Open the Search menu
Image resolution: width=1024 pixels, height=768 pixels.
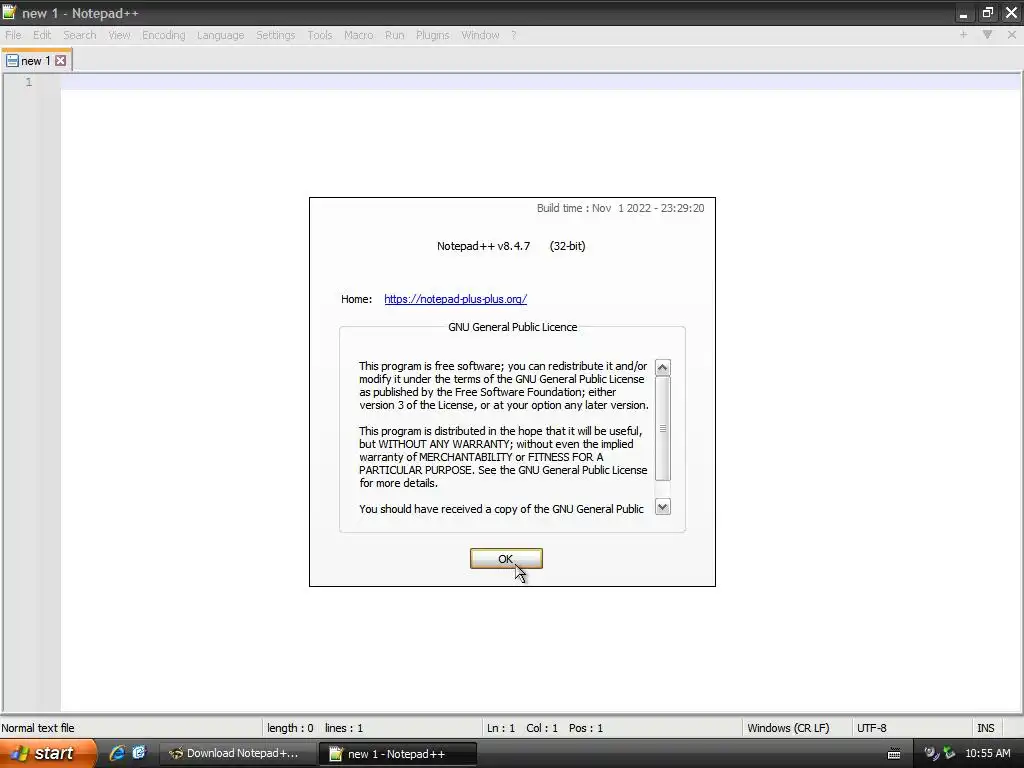(x=80, y=35)
